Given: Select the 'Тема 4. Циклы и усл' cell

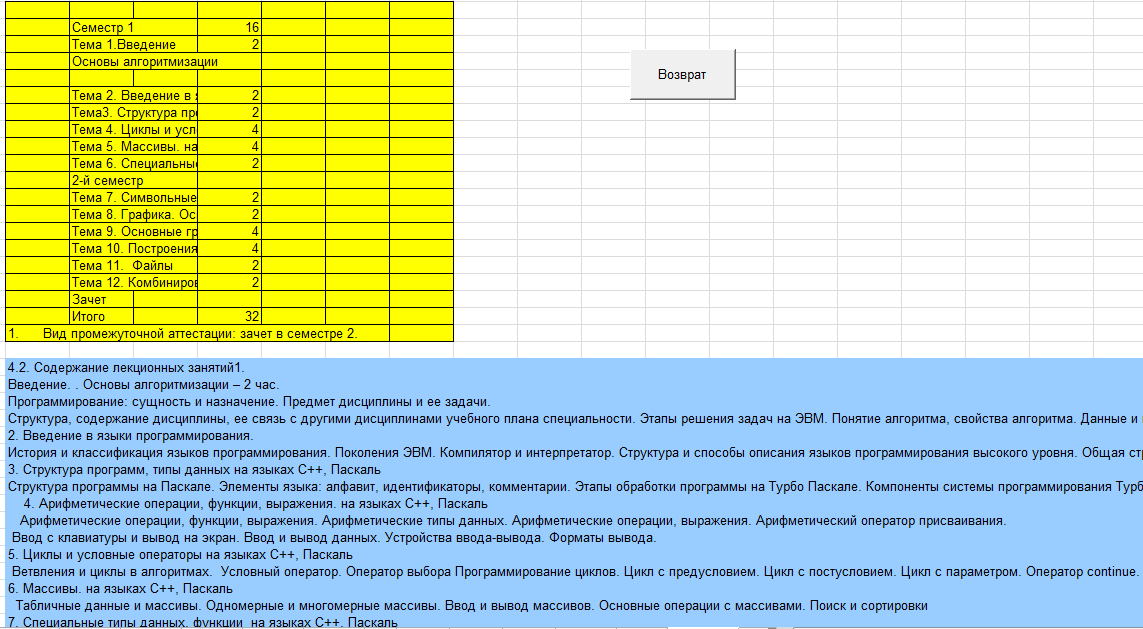Looking at the screenshot, I should tap(133, 130).
